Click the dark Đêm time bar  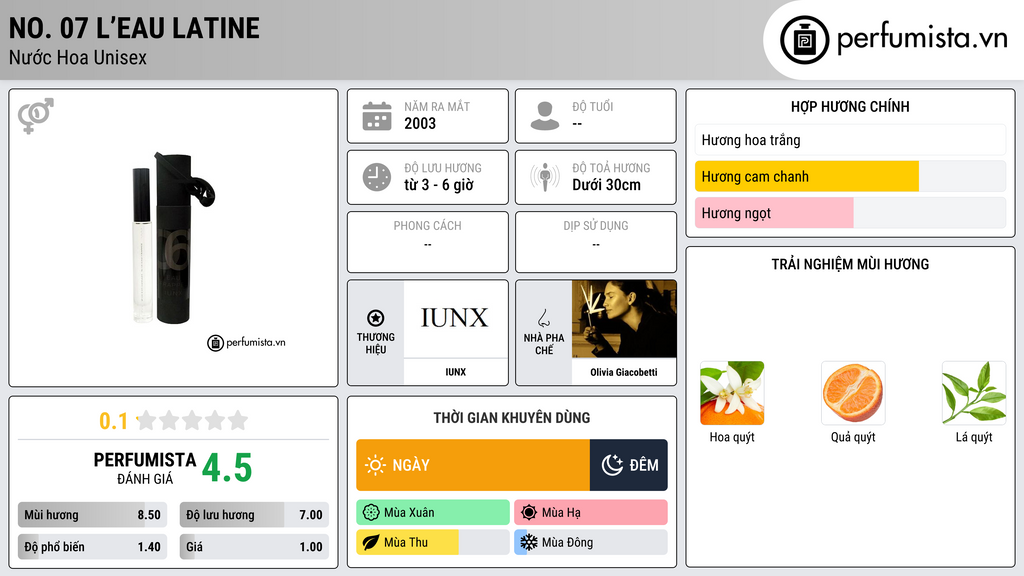click(629, 465)
